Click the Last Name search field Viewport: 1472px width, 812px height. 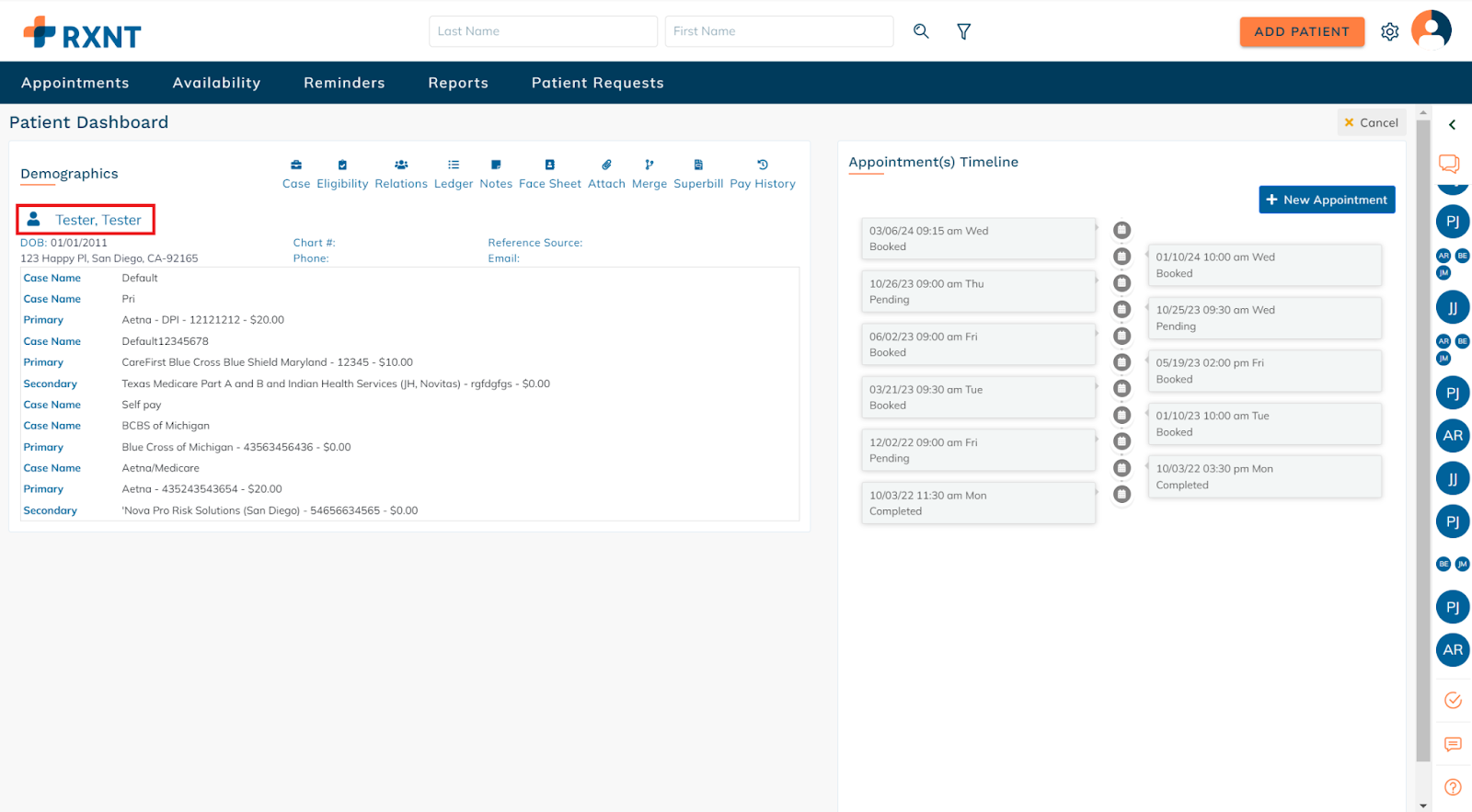(543, 31)
